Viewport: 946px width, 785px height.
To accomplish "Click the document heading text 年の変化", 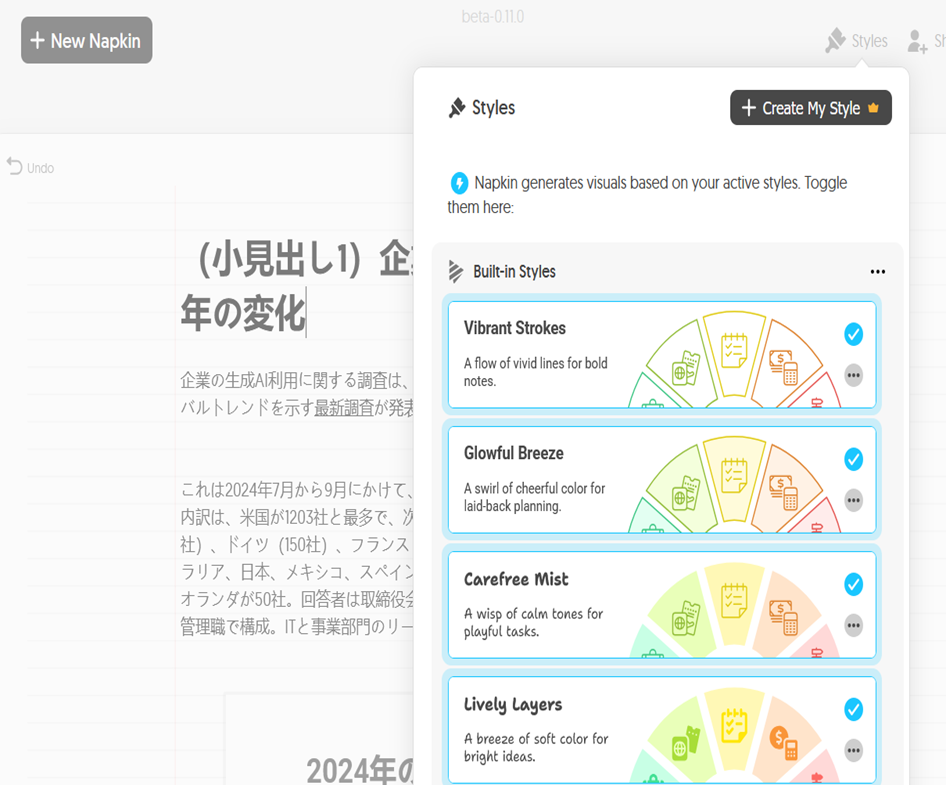I will pyautogui.click(x=242, y=314).
